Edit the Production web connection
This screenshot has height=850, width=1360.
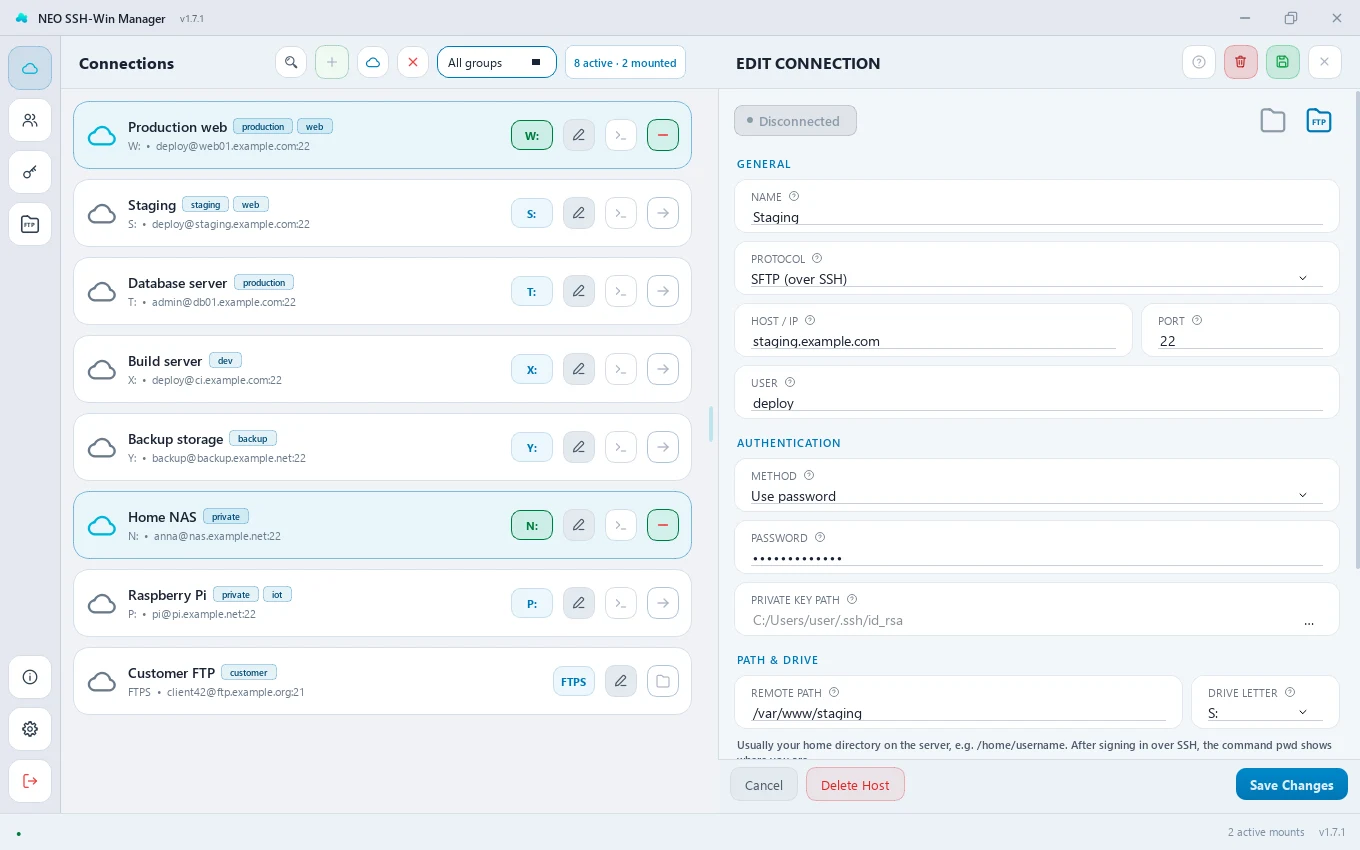[x=579, y=135]
